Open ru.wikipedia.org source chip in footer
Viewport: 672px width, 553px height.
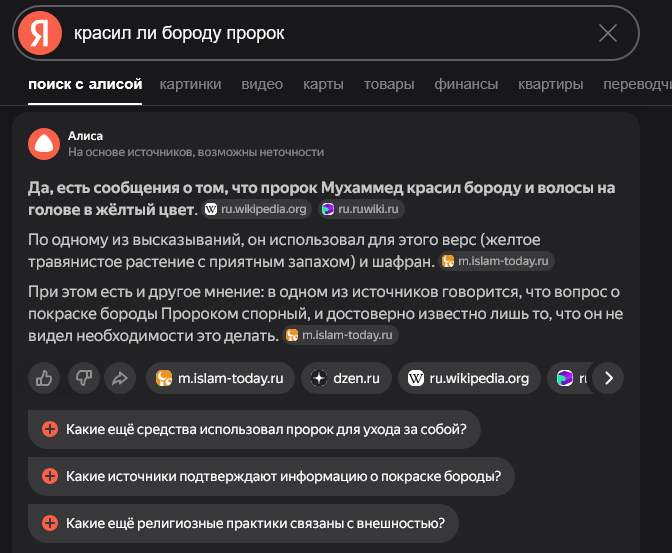(469, 378)
